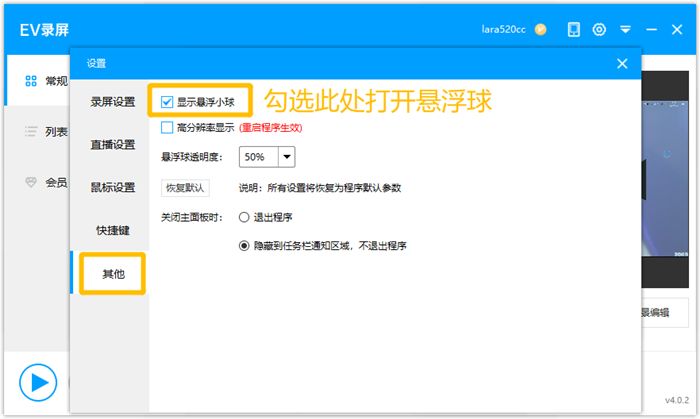Select the 退出程序 radio option

(244, 216)
